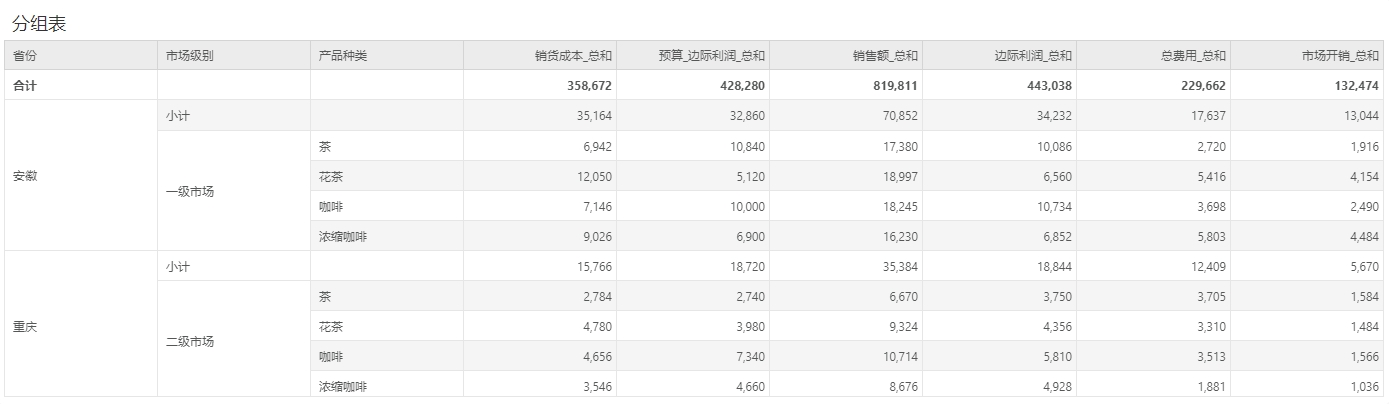Select the 市场级别 column header
The image size is (1389, 404).
click(233, 56)
